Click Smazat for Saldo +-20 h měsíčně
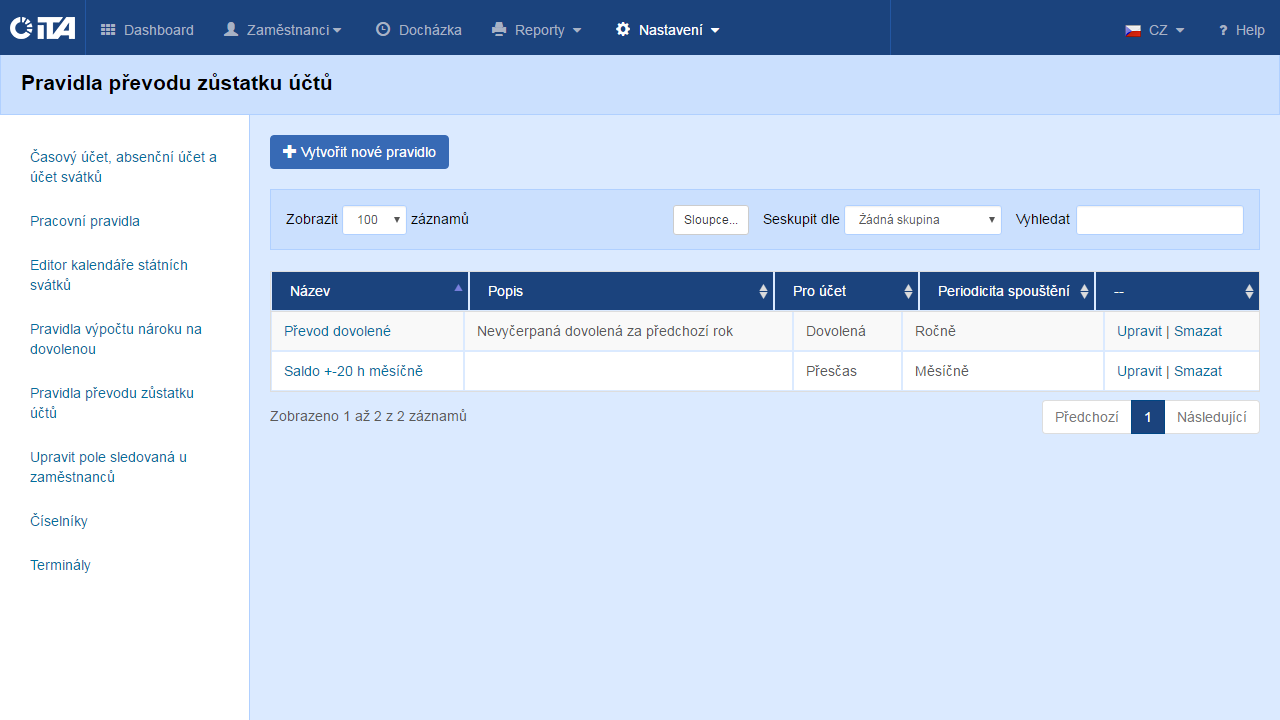The width and height of the screenshot is (1280, 720). pyautogui.click(x=1198, y=371)
